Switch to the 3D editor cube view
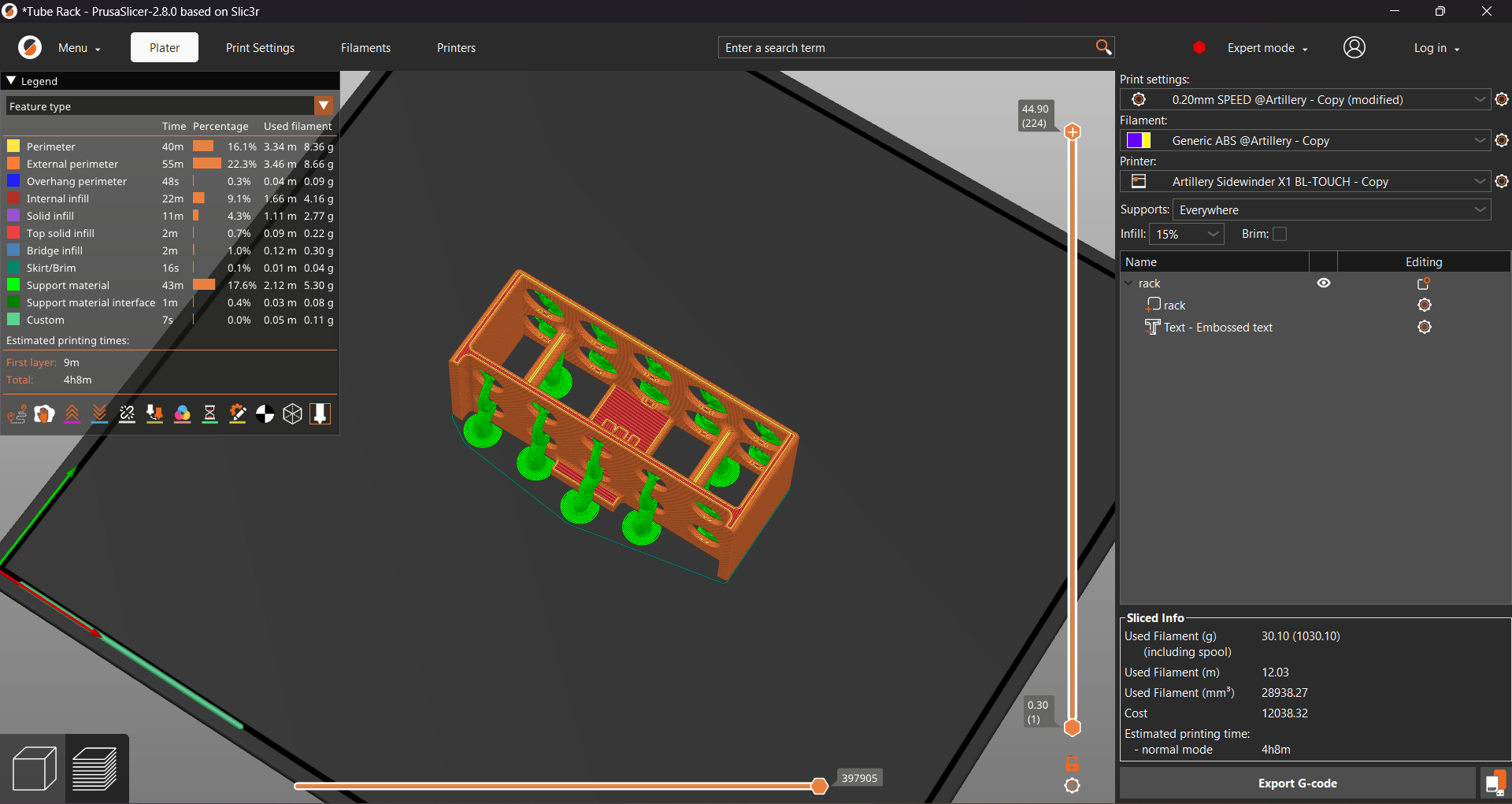This screenshot has width=1512, height=804. pyautogui.click(x=34, y=769)
